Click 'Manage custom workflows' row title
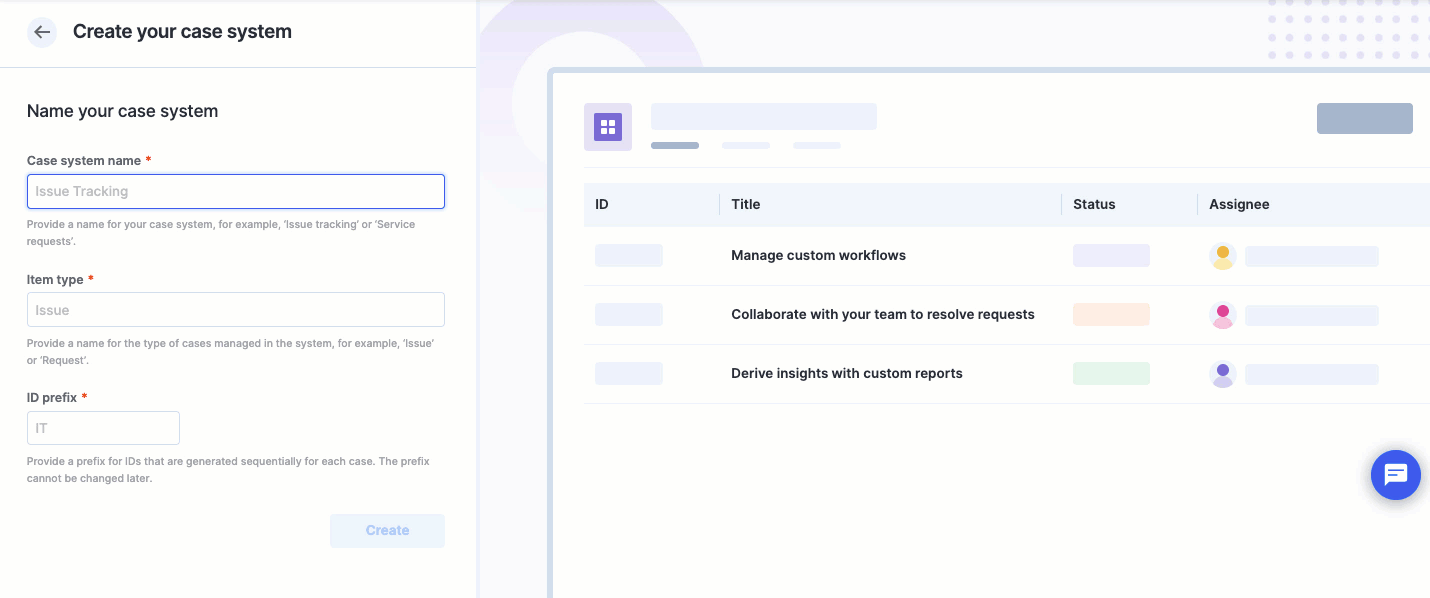 [x=818, y=255]
